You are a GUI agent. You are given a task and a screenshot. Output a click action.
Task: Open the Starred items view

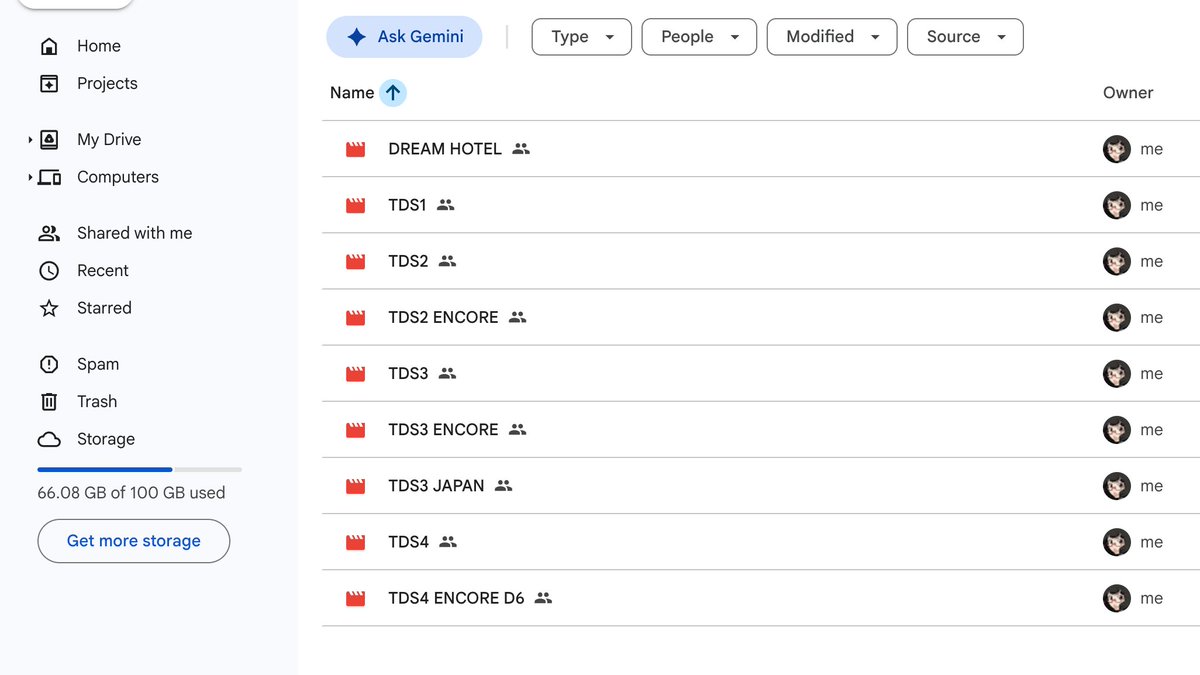point(104,308)
